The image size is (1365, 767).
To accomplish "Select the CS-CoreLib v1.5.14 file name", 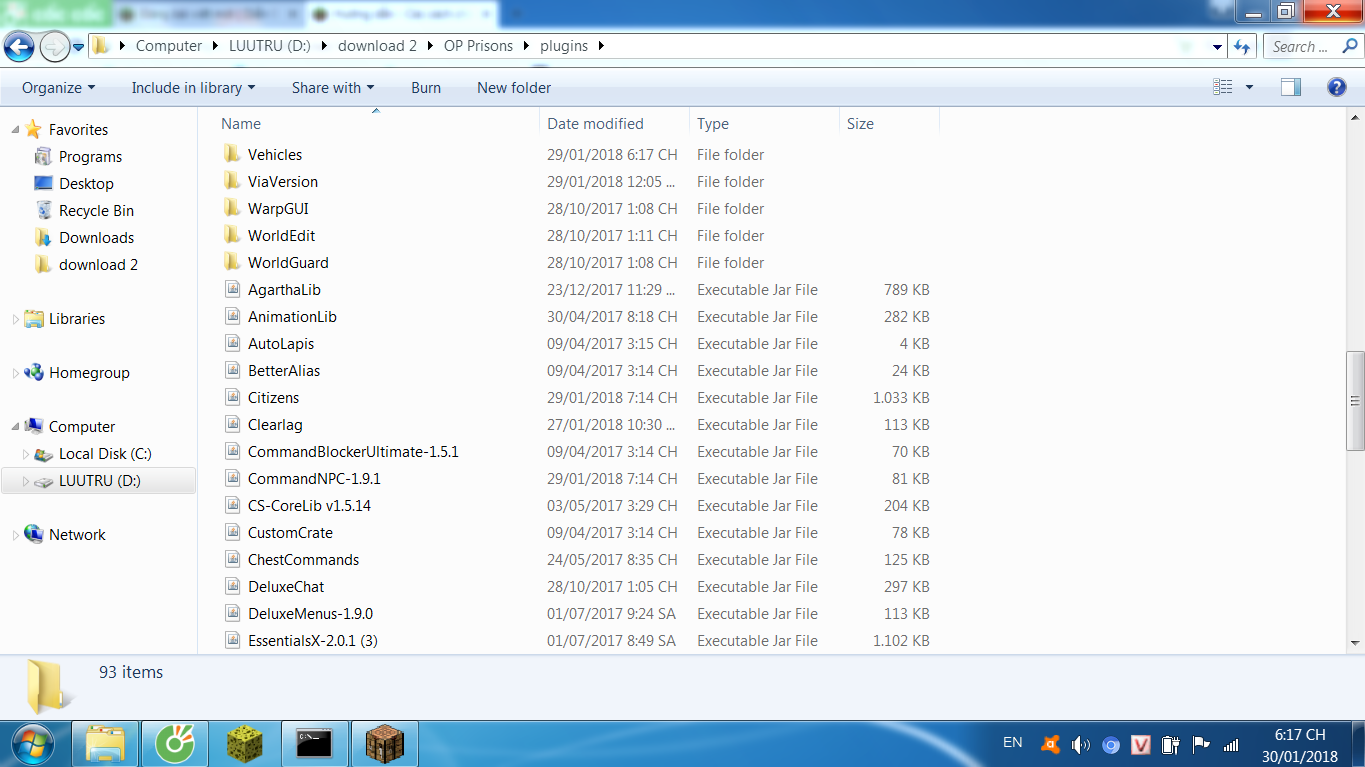I will coord(309,506).
